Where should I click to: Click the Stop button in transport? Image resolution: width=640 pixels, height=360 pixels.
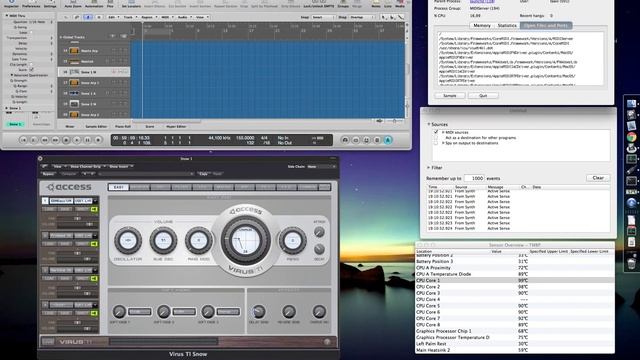[66, 140]
